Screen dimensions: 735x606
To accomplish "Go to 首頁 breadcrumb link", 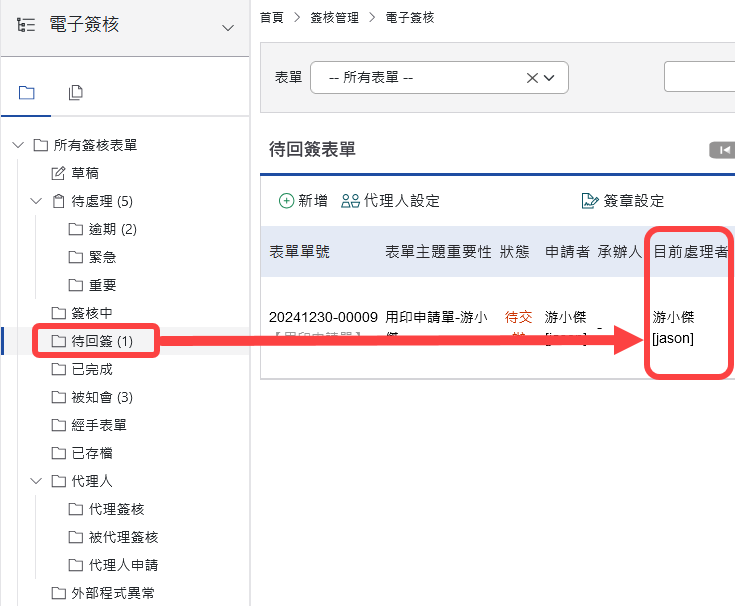I will click(272, 18).
